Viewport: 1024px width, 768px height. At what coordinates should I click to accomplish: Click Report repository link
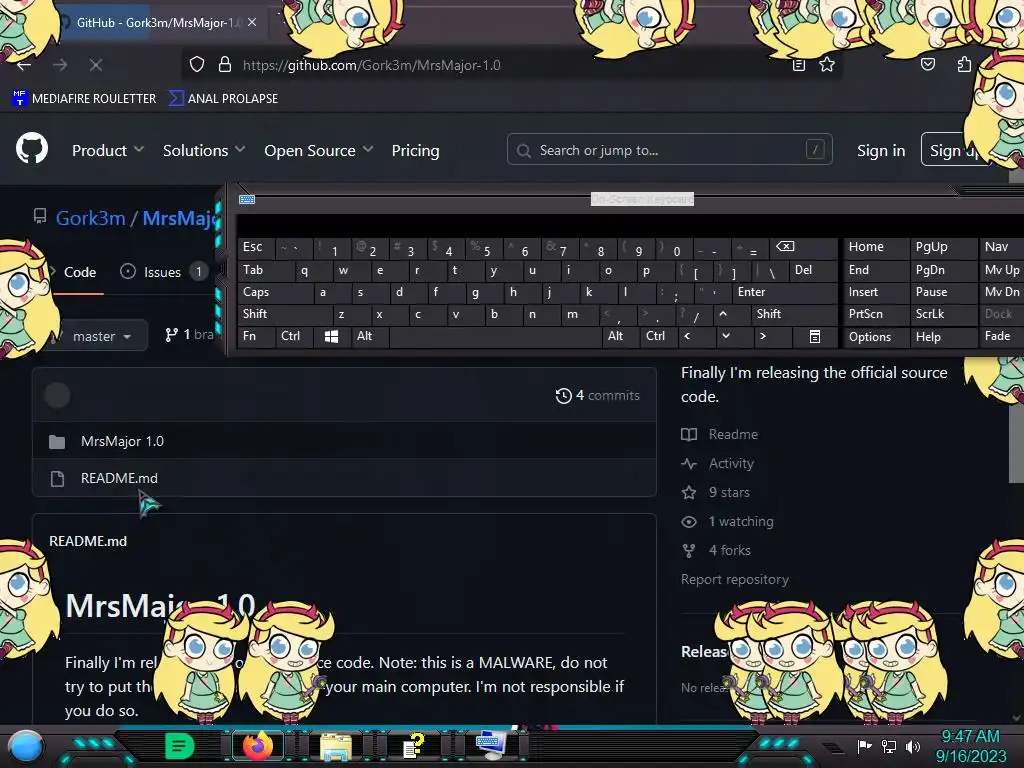[x=735, y=579]
